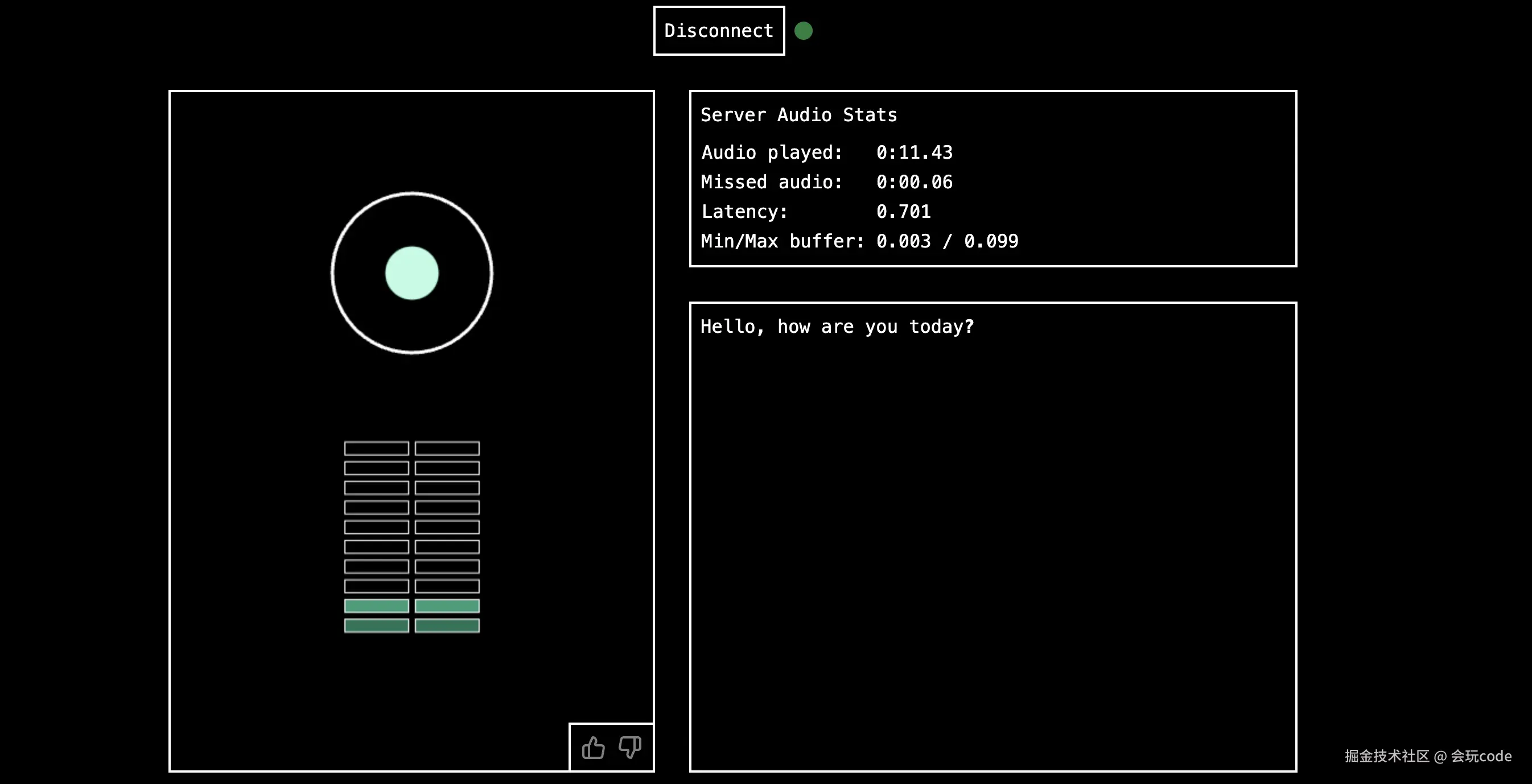Click the Missed audio value 0:00.06

pyautogui.click(x=914, y=182)
